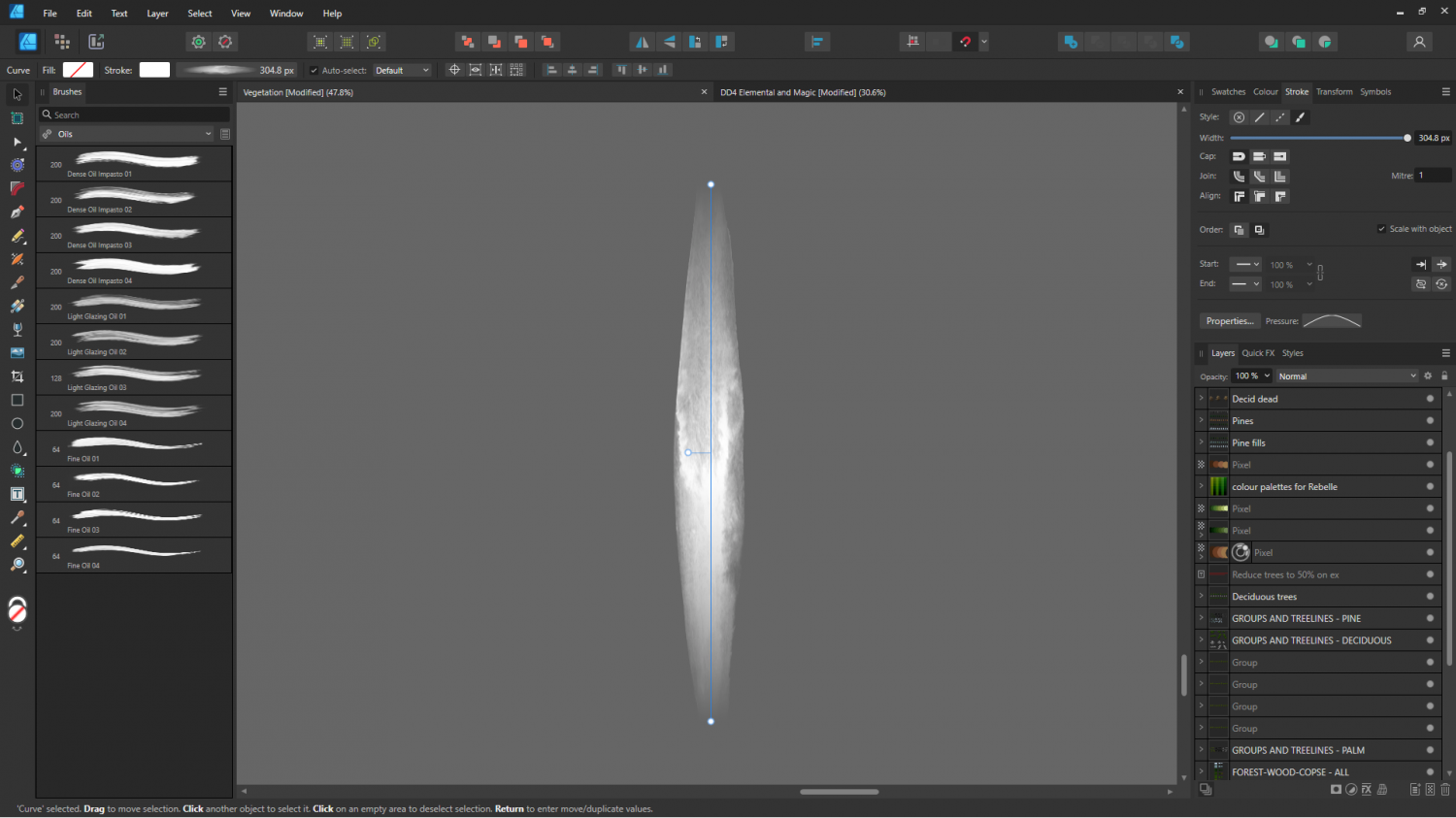Select the Zoom tool
This screenshot has height=818, width=1456.
click(x=17, y=565)
